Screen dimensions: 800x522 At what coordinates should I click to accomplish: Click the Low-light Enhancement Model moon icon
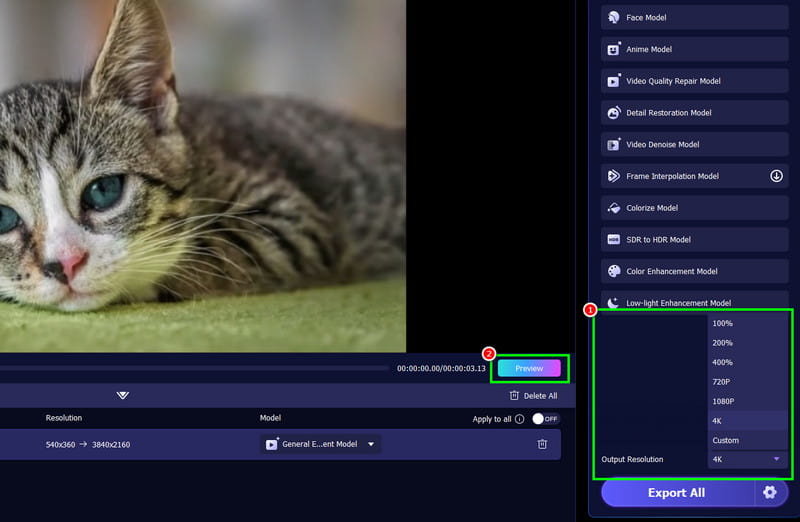tap(613, 303)
